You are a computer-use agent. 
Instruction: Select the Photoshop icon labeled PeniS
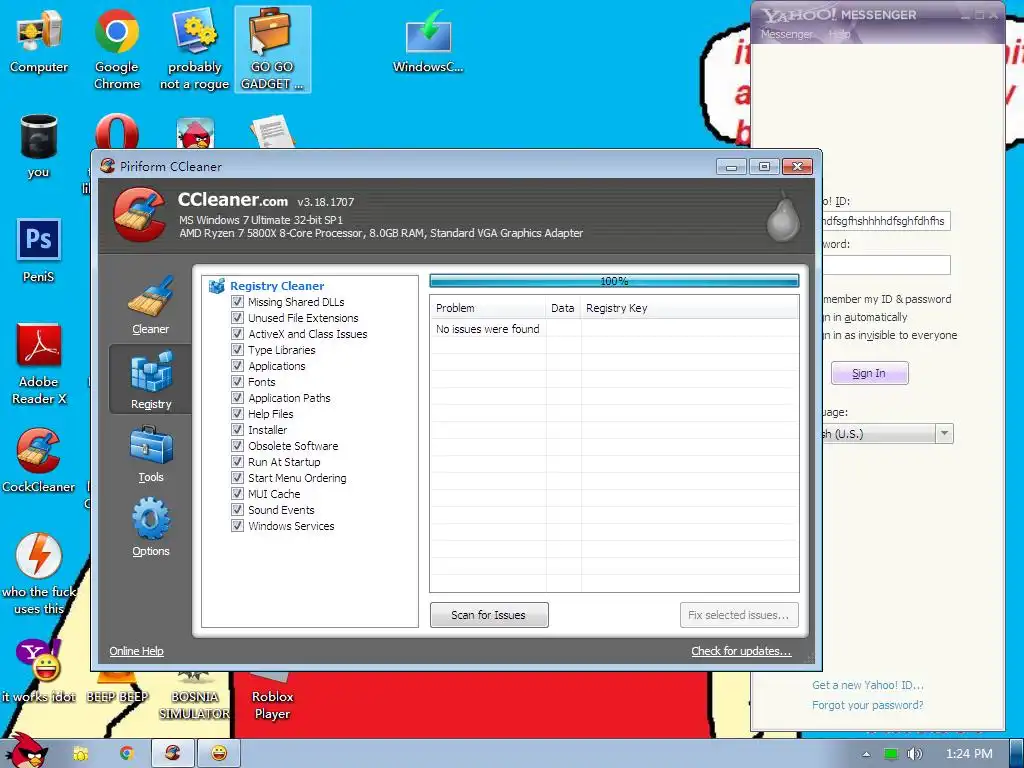pyautogui.click(x=39, y=251)
